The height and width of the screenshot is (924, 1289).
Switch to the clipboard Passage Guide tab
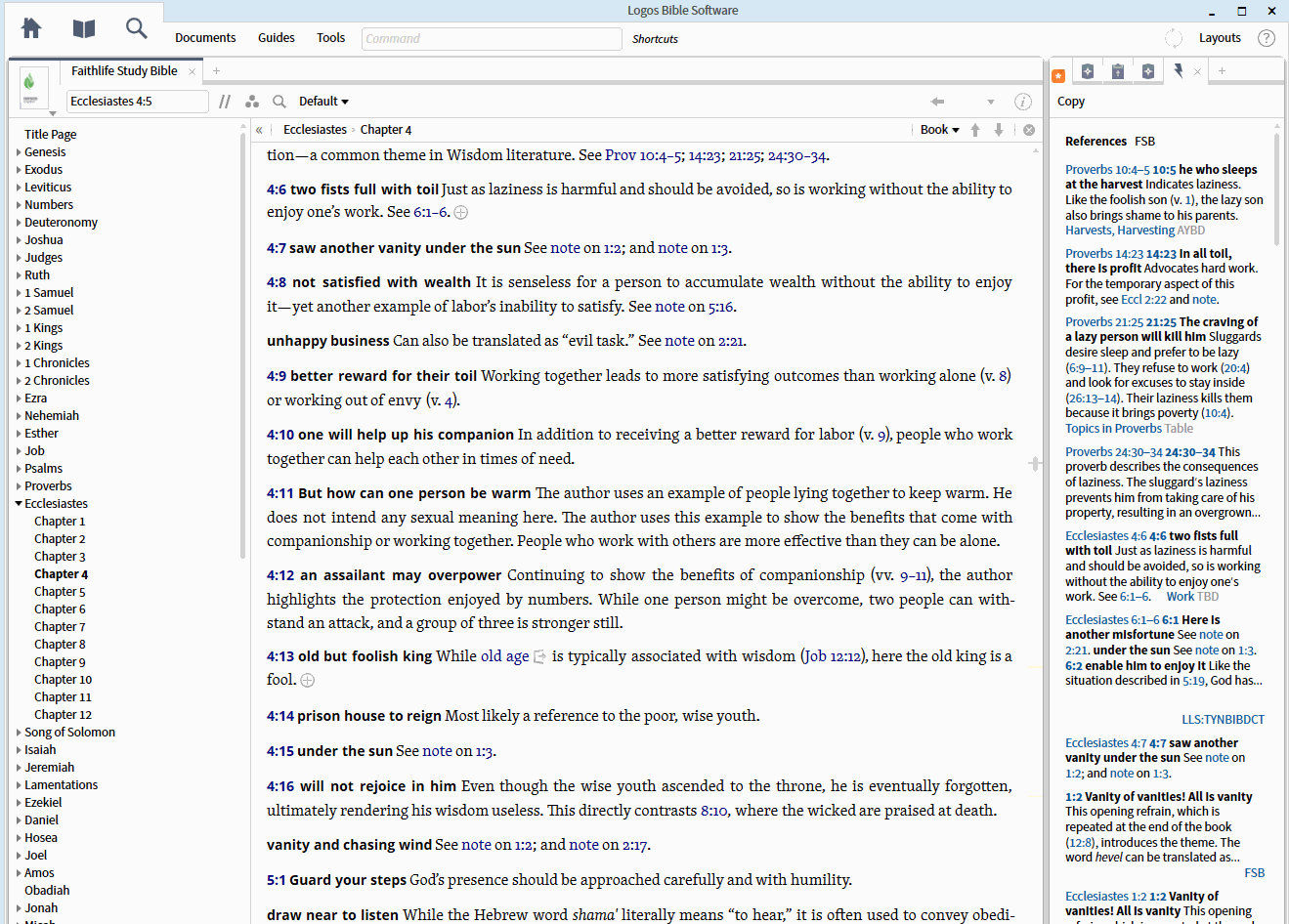[x=1118, y=70]
